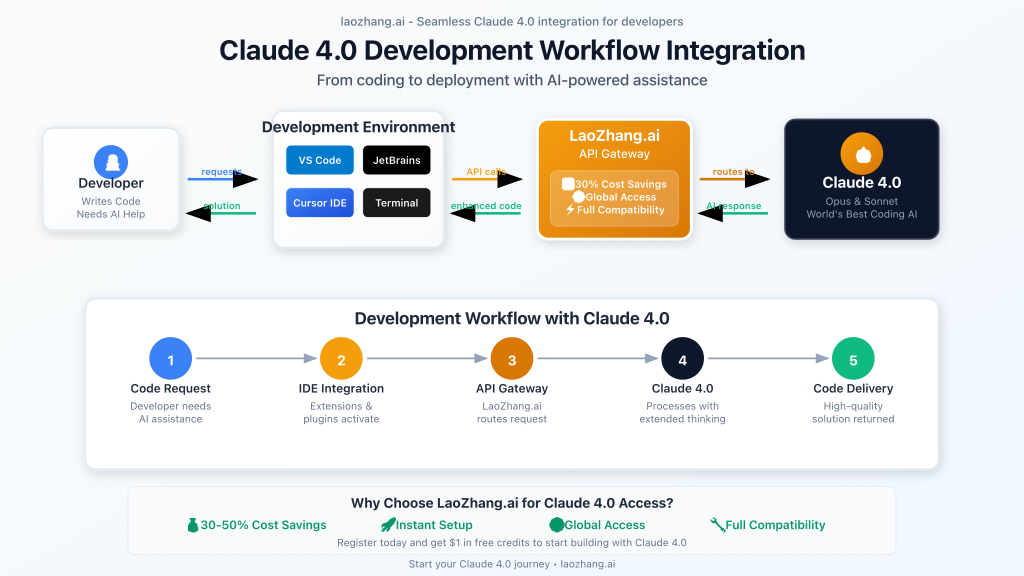Click the 'IDE Integration' step label
This screenshot has width=1024, height=576.
click(341, 389)
